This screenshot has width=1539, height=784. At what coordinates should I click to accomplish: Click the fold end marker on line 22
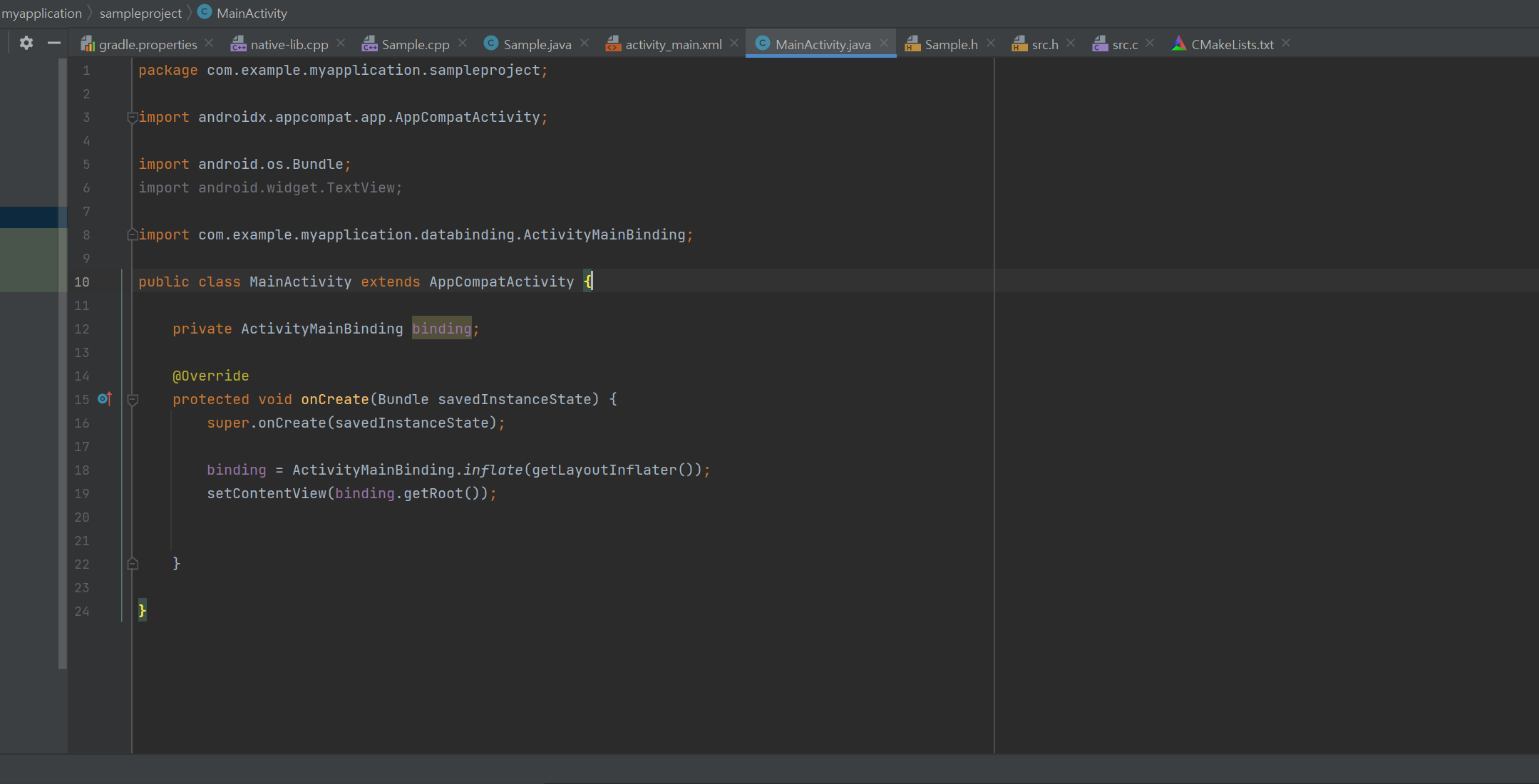[133, 564]
